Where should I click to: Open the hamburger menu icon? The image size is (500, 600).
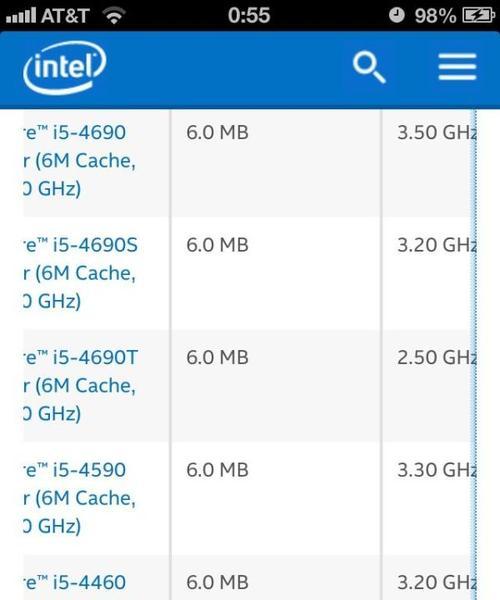(x=457, y=67)
